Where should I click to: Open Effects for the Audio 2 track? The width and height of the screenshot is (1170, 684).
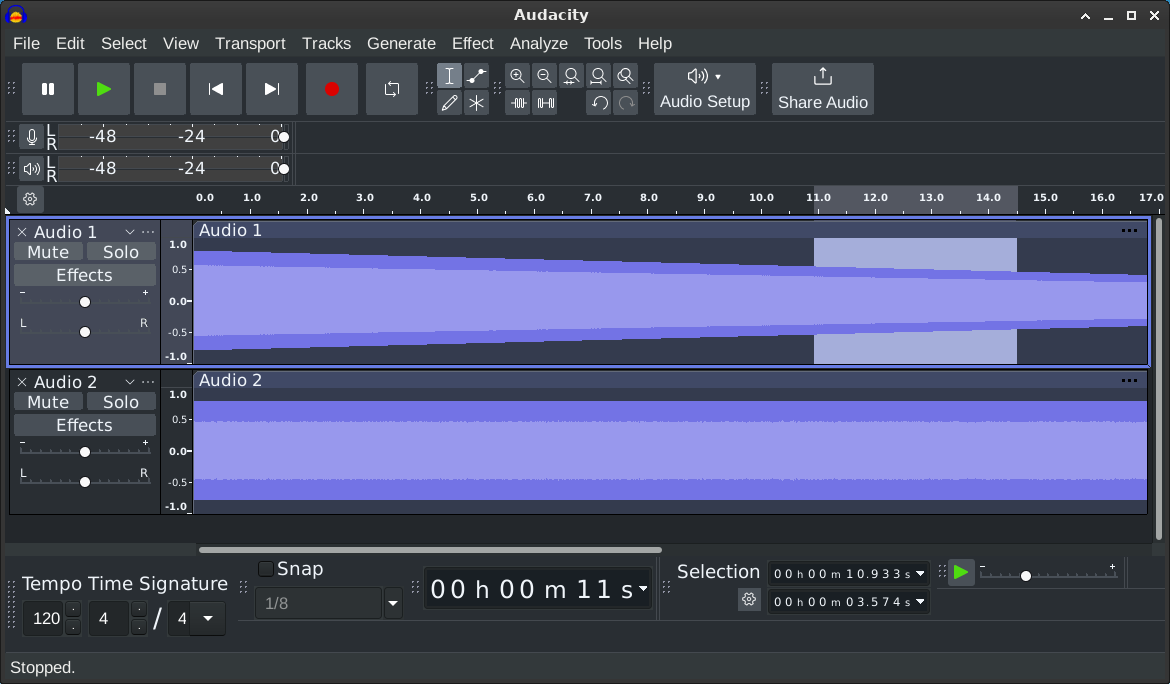[x=84, y=424]
